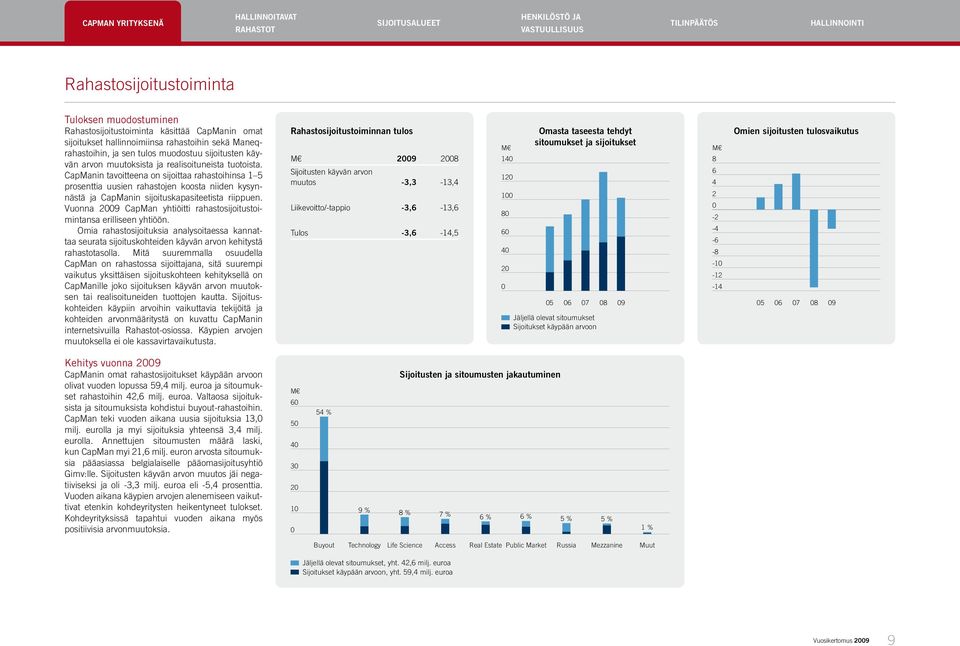Click the page number 9 in footer
This screenshot has width=960, height=646.
[891, 640]
